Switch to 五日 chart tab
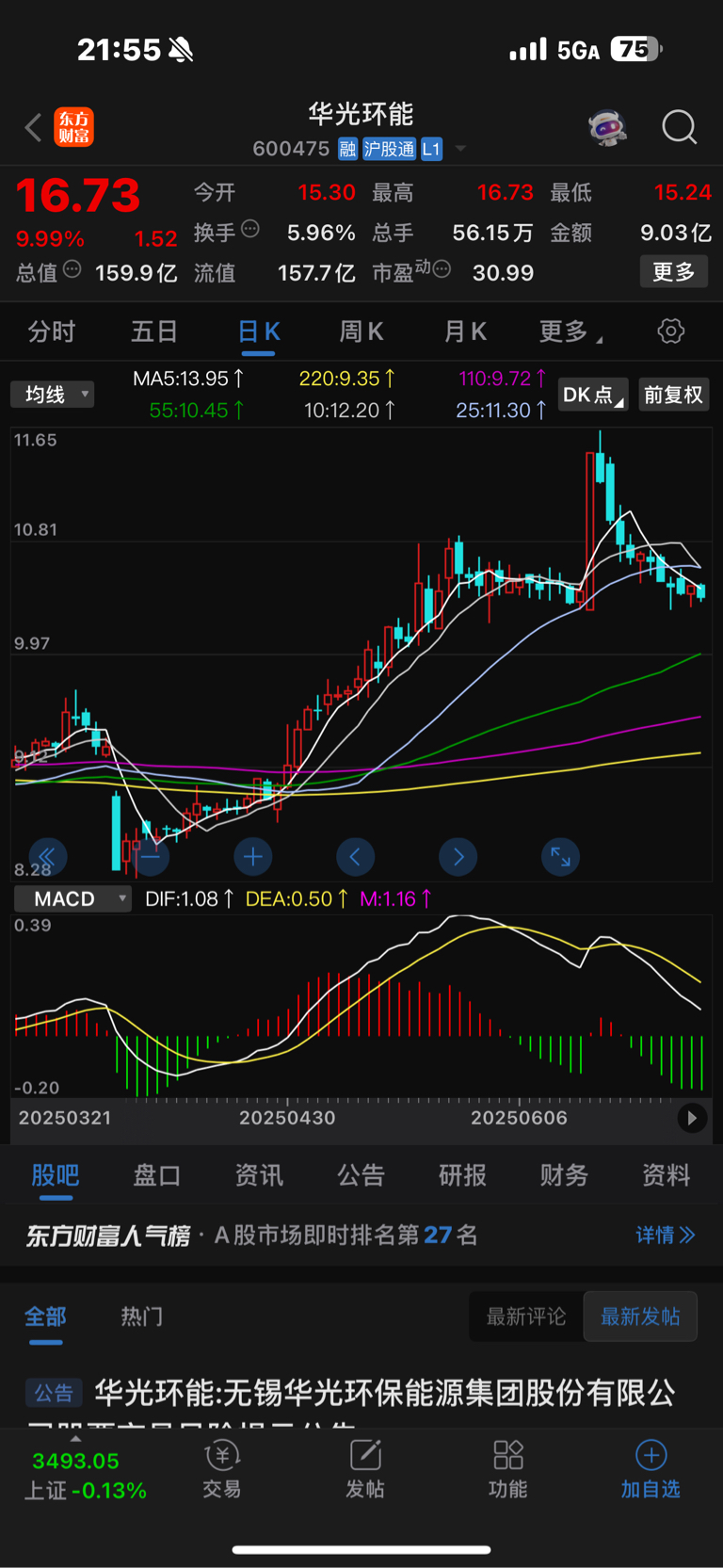Viewport: 723px width, 1568px height. pyautogui.click(x=154, y=331)
